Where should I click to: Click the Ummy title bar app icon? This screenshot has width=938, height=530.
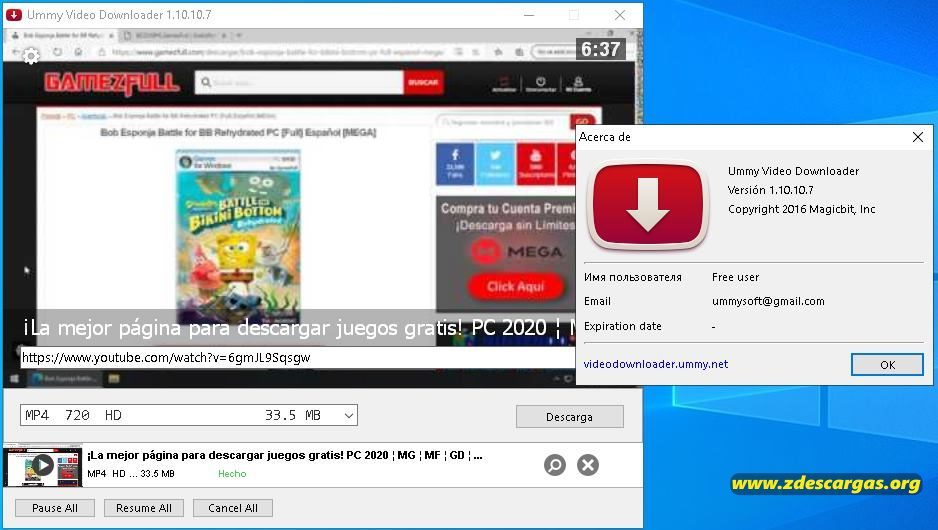pyautogui.click(x=13, y=14)
